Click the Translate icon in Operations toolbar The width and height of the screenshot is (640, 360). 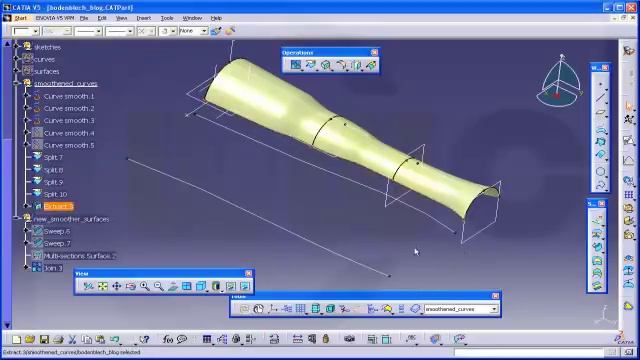tap(356, 64)
